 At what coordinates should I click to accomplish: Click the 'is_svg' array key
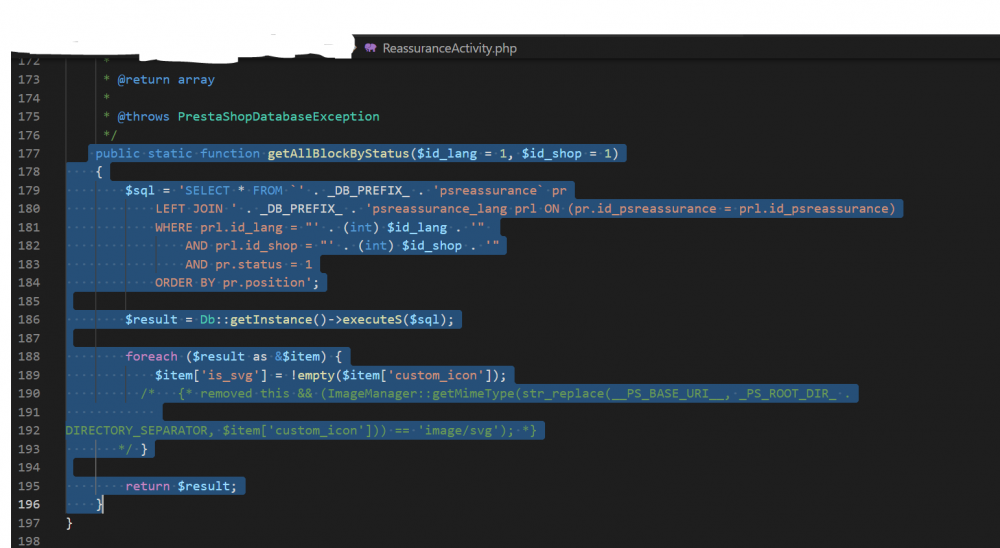click(x=230, y=375)
